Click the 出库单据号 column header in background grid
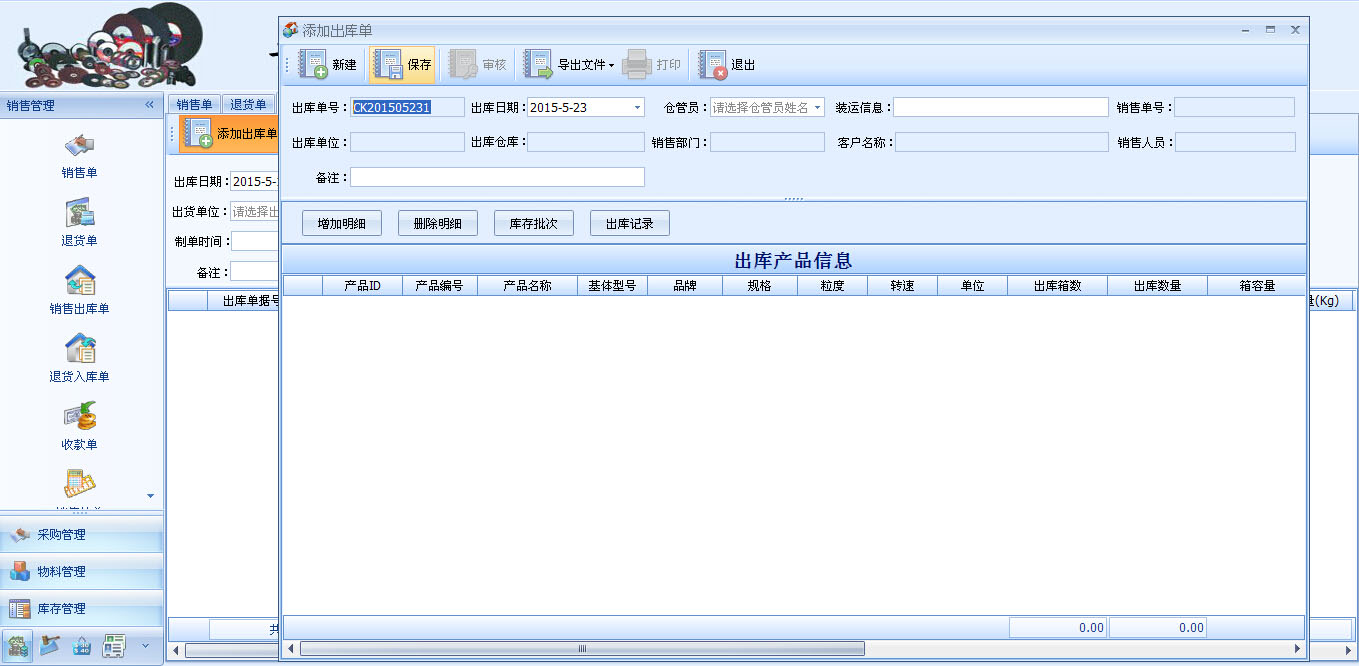Screen dimensions: 1359x666 click(x=243, y=300)
